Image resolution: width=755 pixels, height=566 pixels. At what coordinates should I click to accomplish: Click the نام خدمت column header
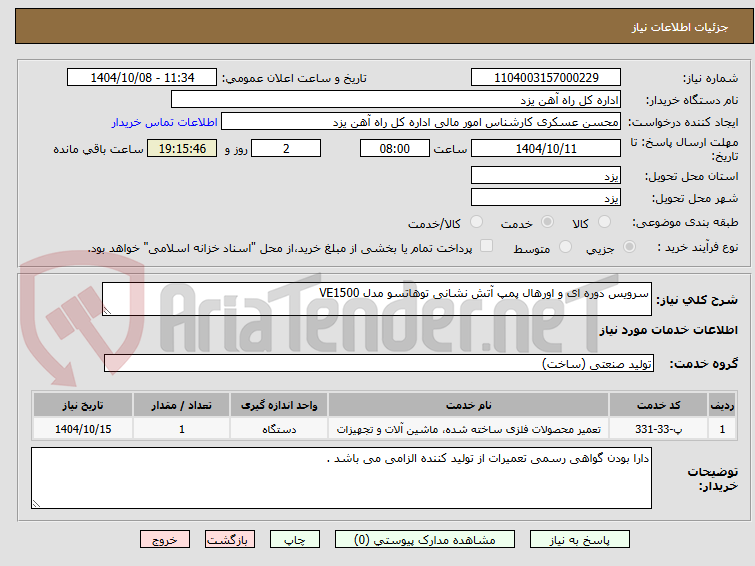469,405
